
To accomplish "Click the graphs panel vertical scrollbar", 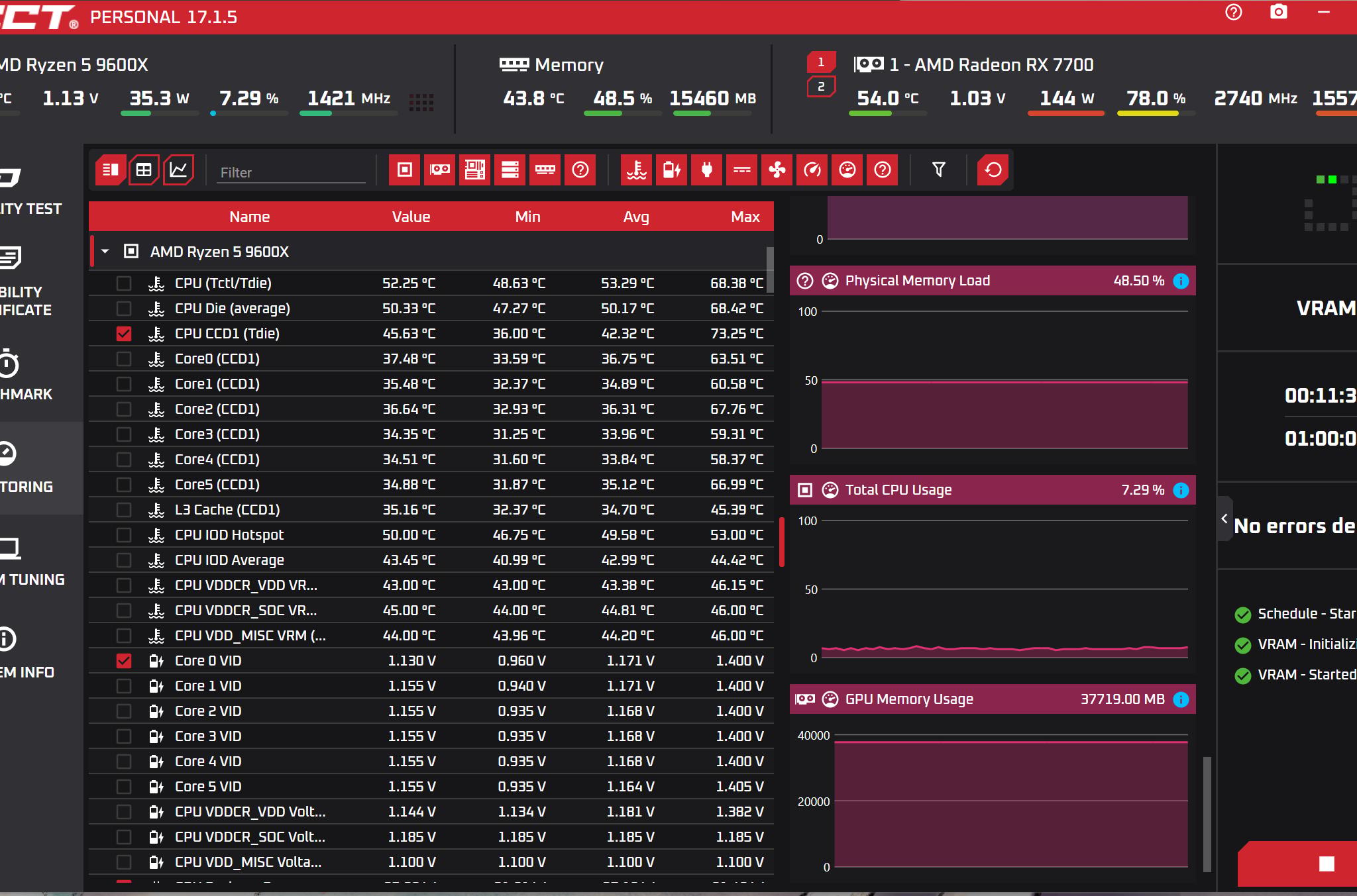I will pyautogui.click(x=1207, y=814).
